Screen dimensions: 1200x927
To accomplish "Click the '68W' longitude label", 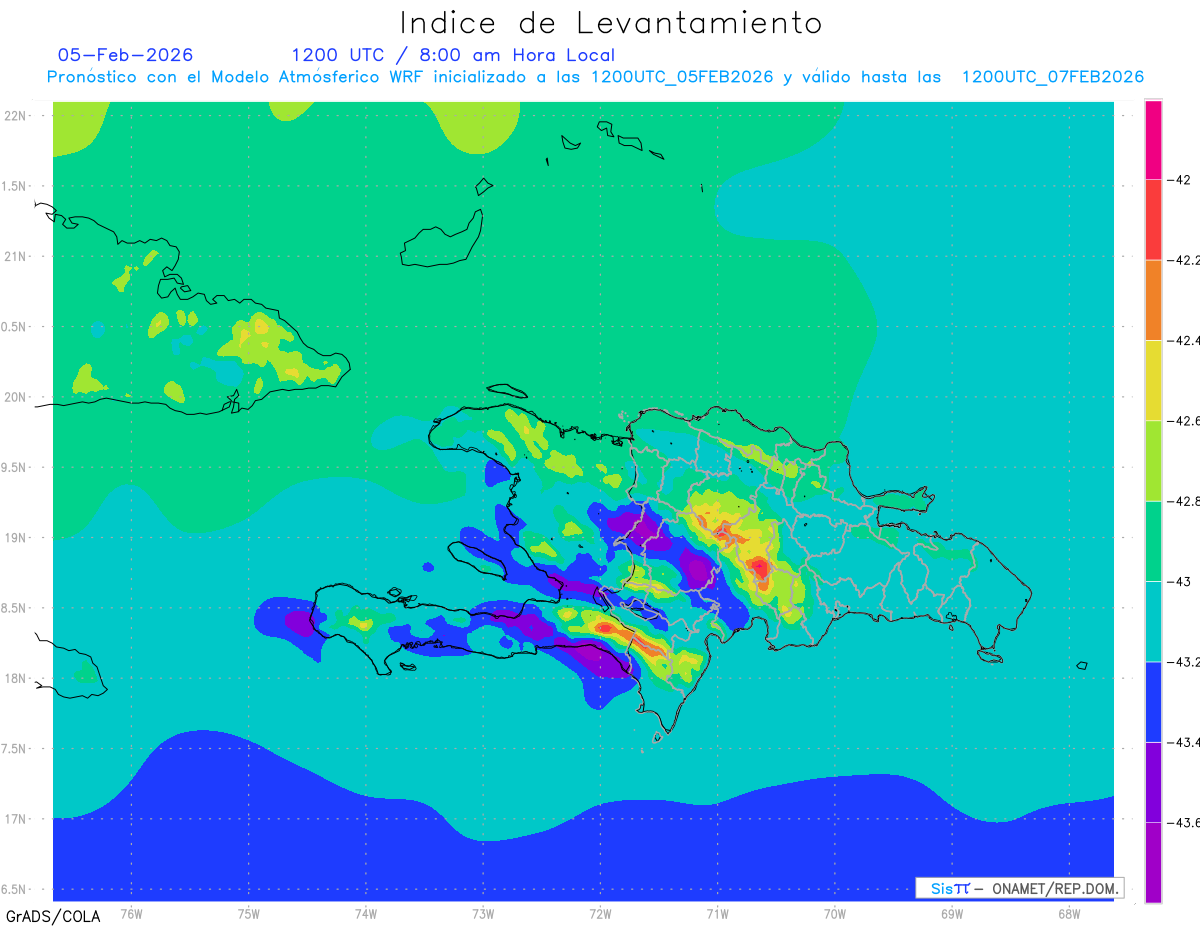I will point(1068,913).
